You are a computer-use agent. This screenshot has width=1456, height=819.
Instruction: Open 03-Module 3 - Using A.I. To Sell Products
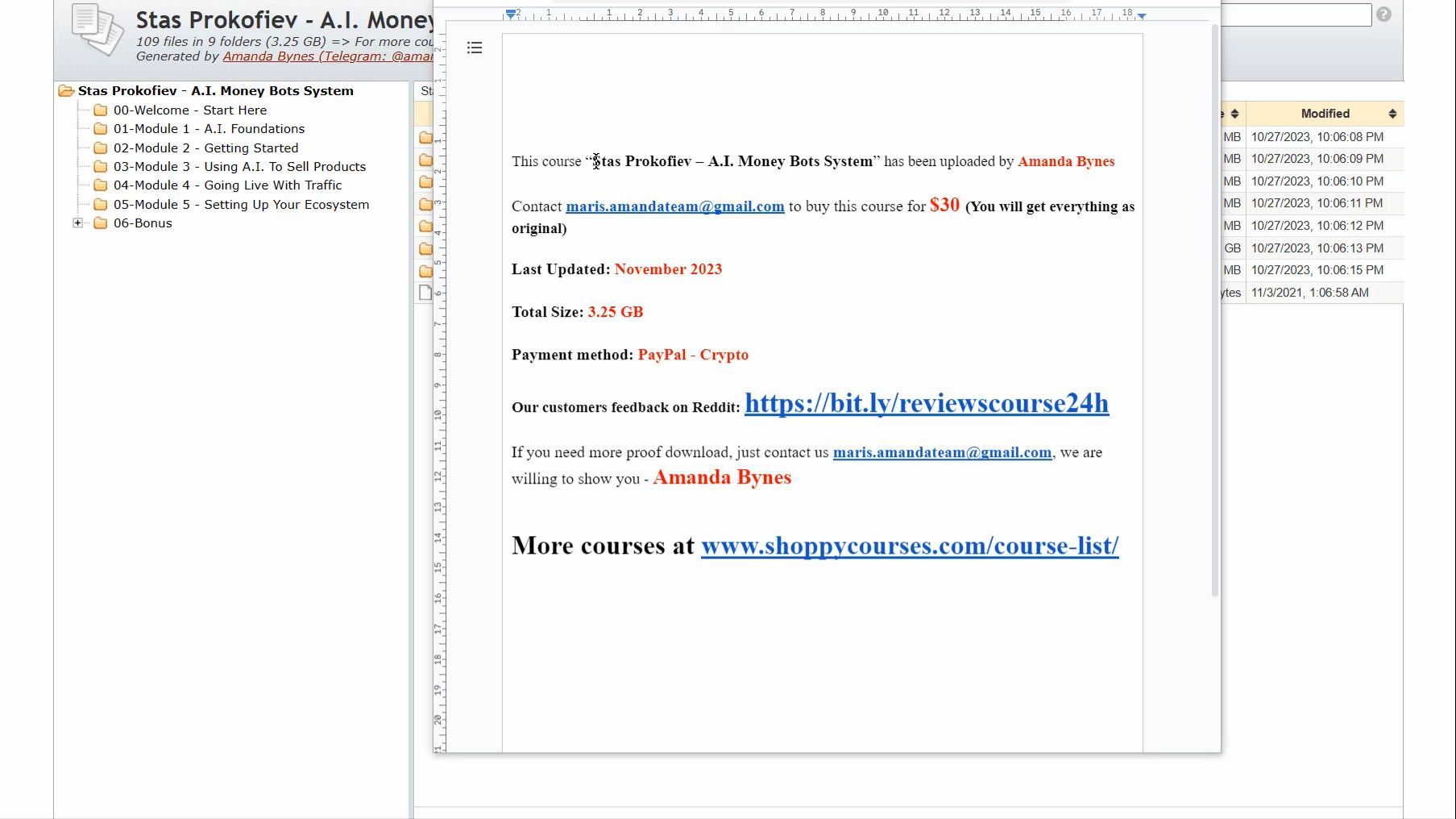(239, 167)
